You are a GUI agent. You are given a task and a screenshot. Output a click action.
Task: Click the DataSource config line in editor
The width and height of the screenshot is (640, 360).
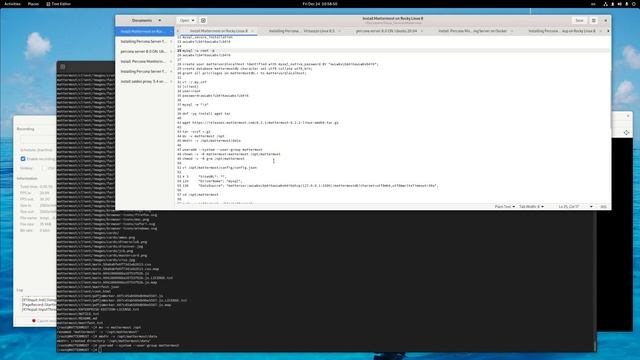pos(310,185)
